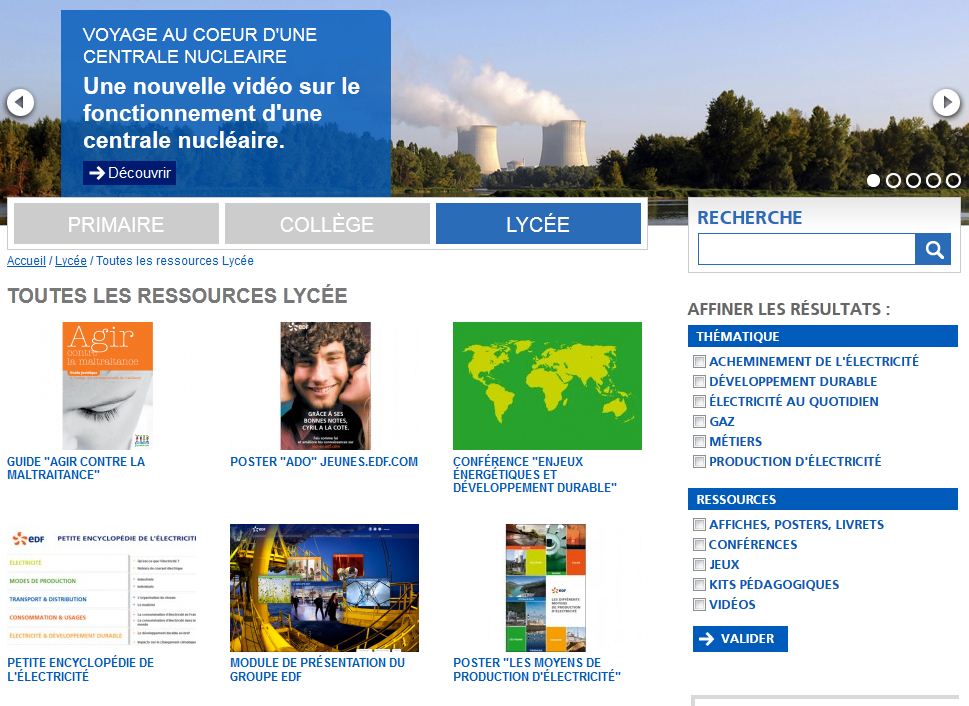Select fourth carousel dot indicator
Viewport: 969px width, 706px height.
point(933,180)
